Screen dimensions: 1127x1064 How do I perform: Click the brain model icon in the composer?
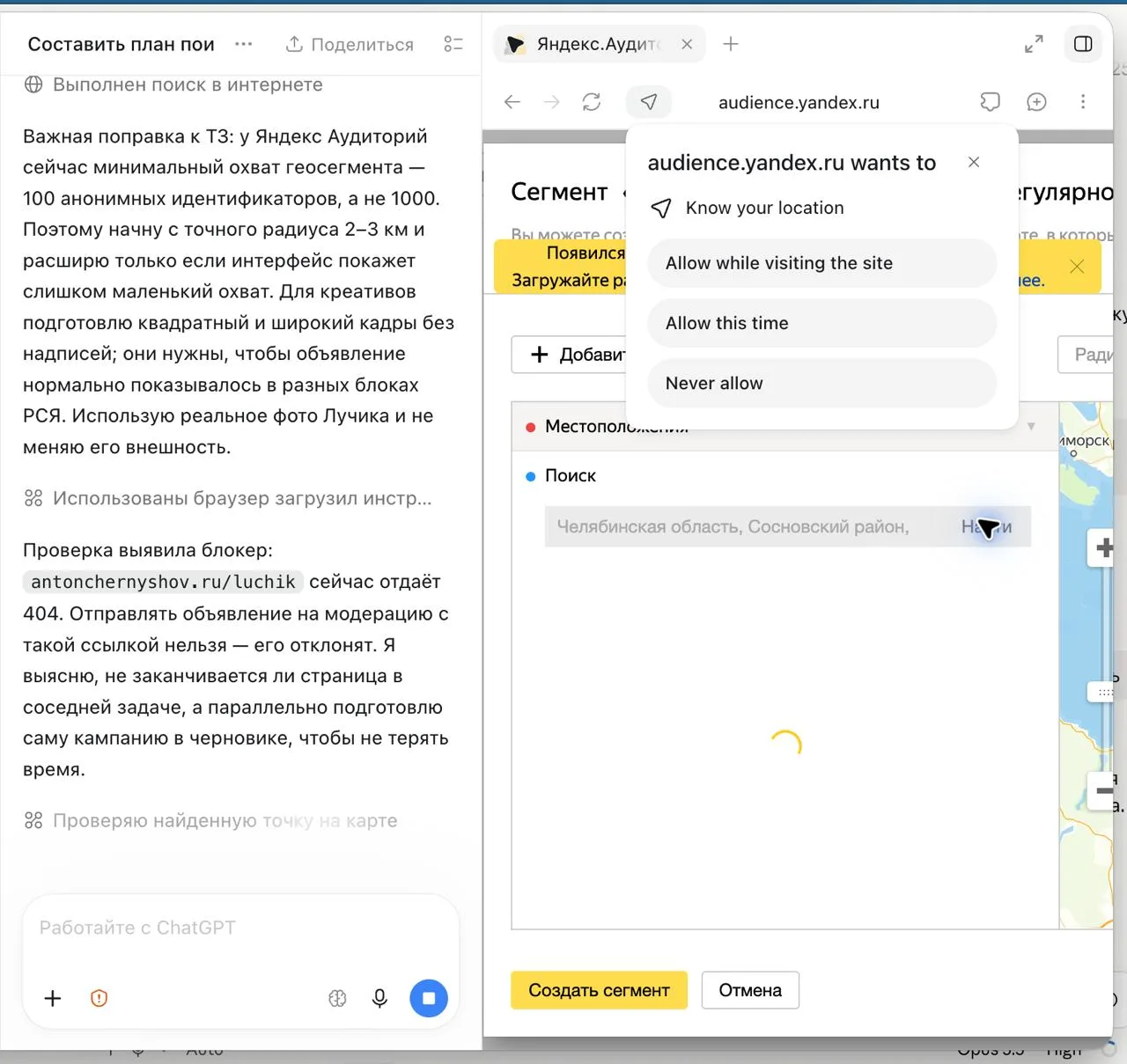[338, 998]
